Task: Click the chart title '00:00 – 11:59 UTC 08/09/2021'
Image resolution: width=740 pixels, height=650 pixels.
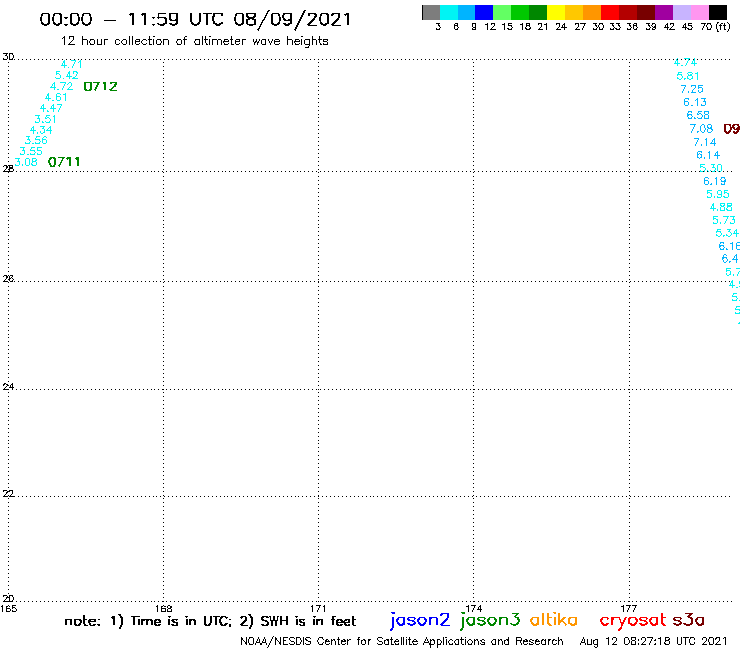Action: [195, 19]
